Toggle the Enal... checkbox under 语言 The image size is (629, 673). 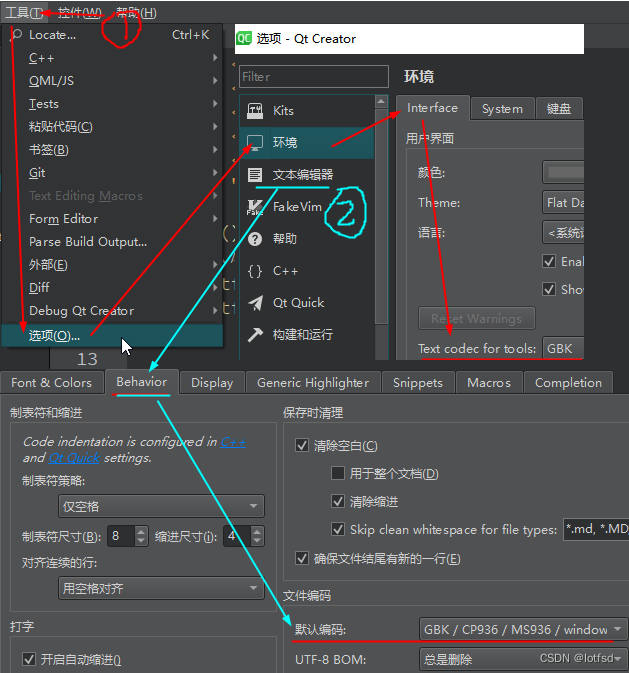pos(549,261)
